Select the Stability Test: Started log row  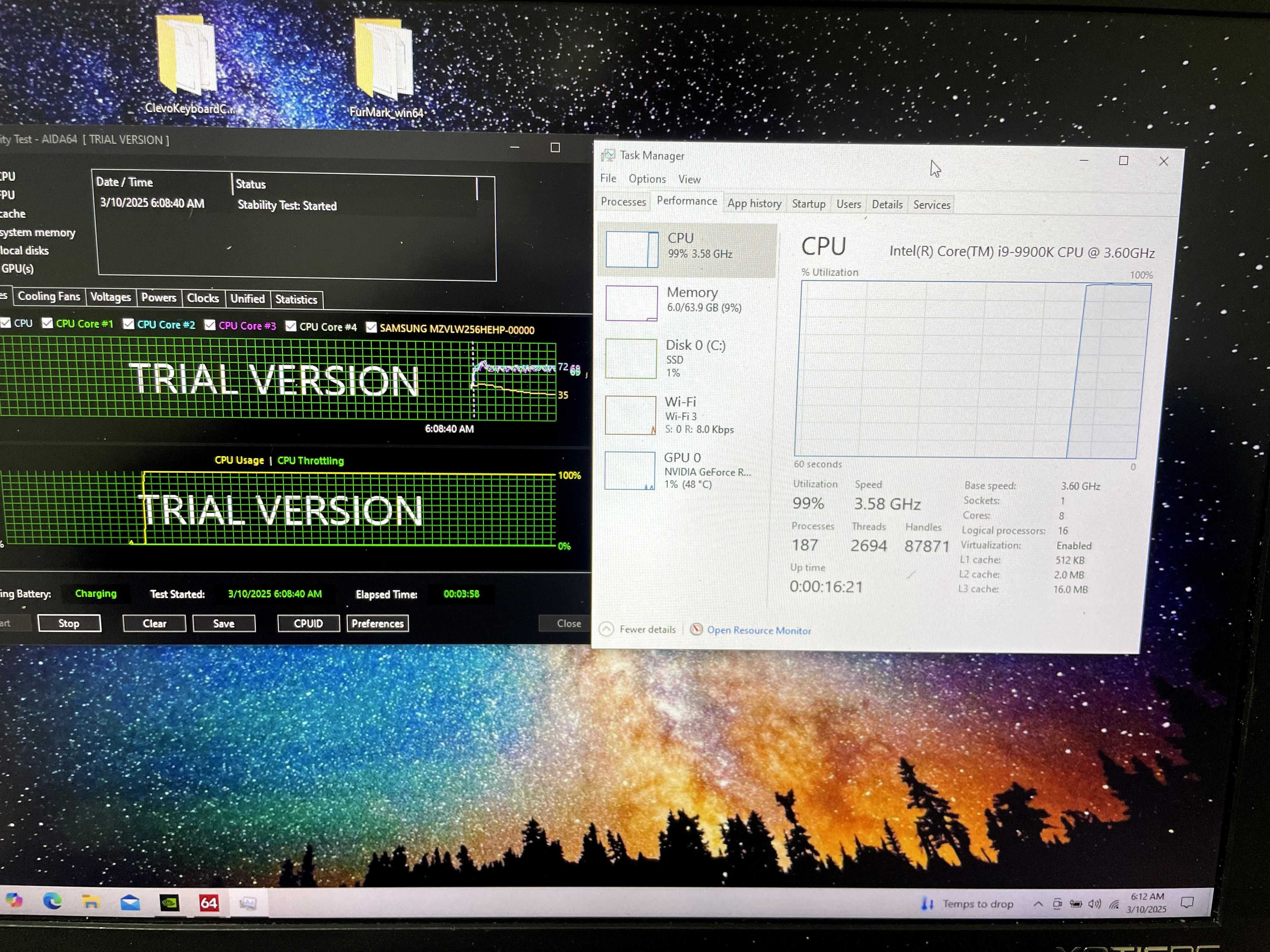(287, 205)
